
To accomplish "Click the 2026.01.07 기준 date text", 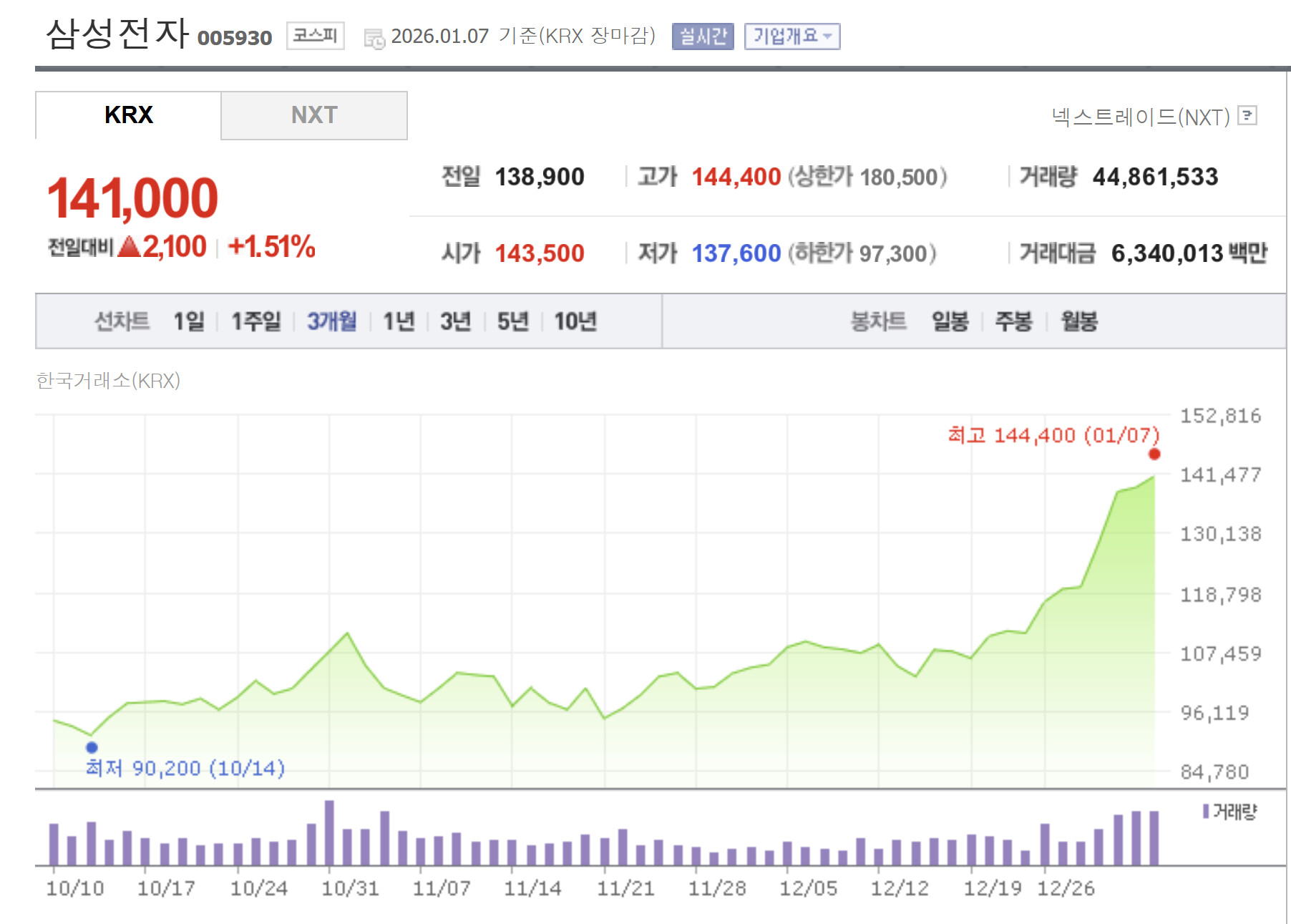I will pos(523,36).
